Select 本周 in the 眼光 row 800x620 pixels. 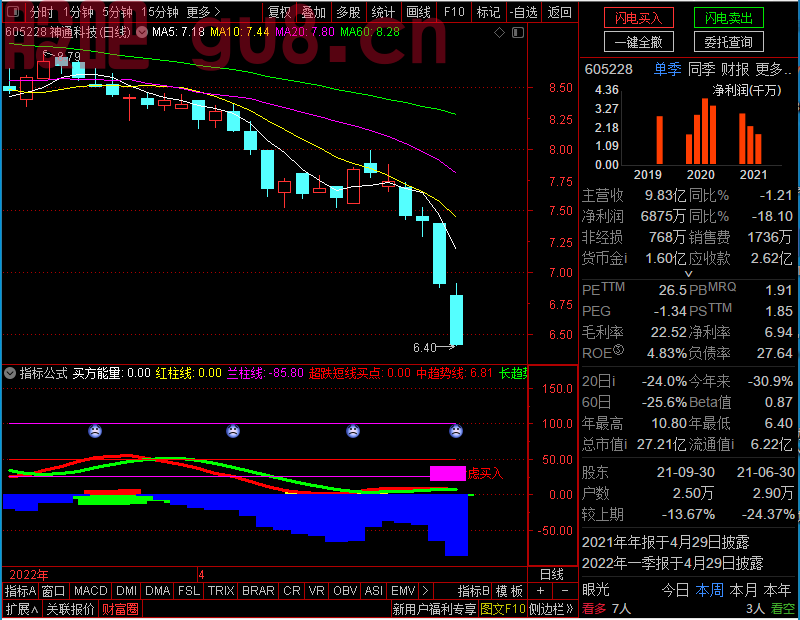point(709,590)
